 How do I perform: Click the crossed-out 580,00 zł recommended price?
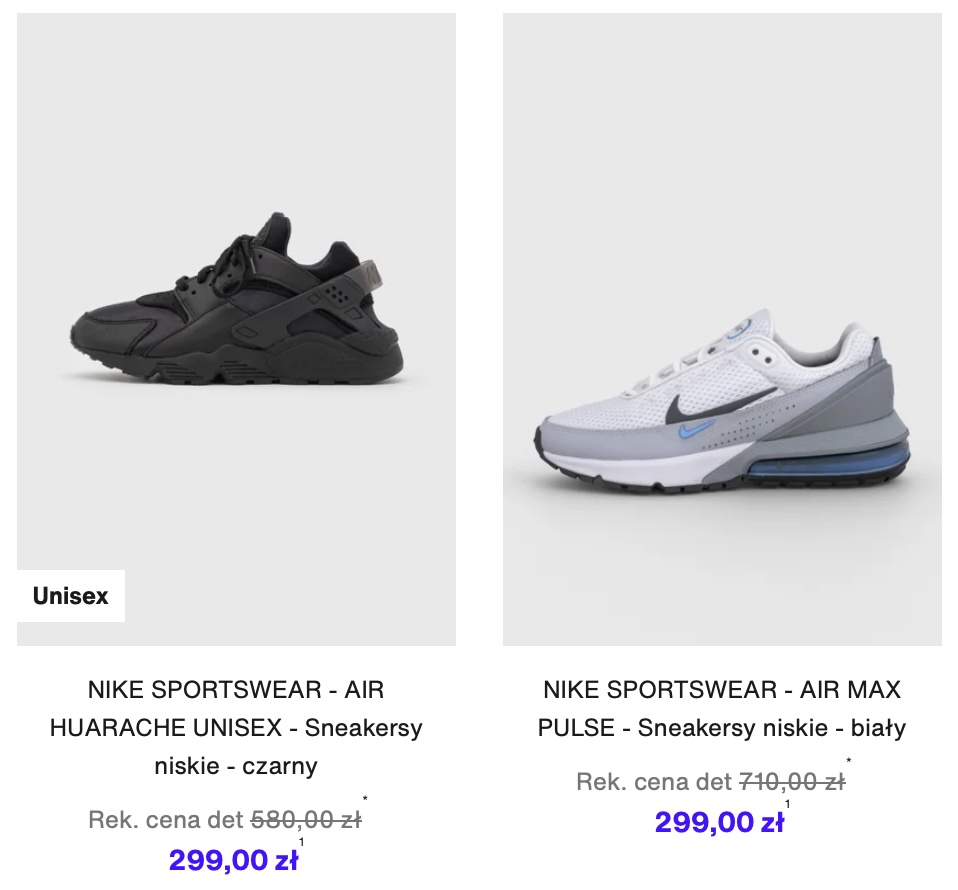pos(306,820)
